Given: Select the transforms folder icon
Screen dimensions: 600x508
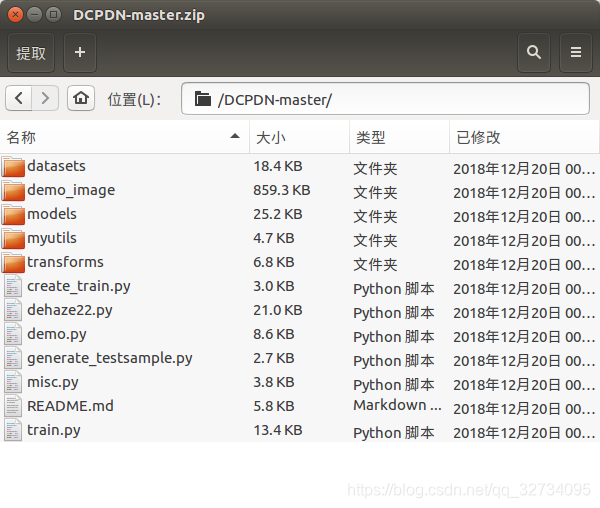Looking at the screenshot, I should [13, 262].
